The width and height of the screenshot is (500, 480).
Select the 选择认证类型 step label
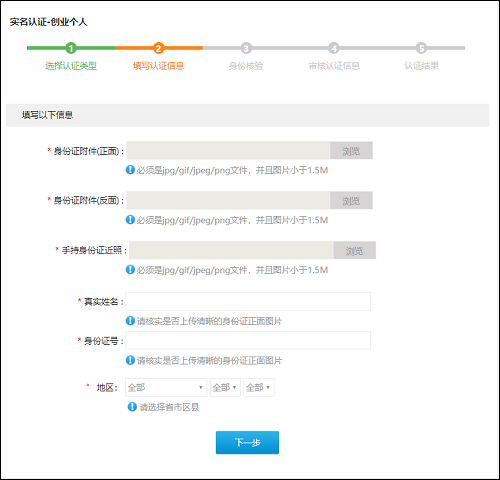point(71,66)
